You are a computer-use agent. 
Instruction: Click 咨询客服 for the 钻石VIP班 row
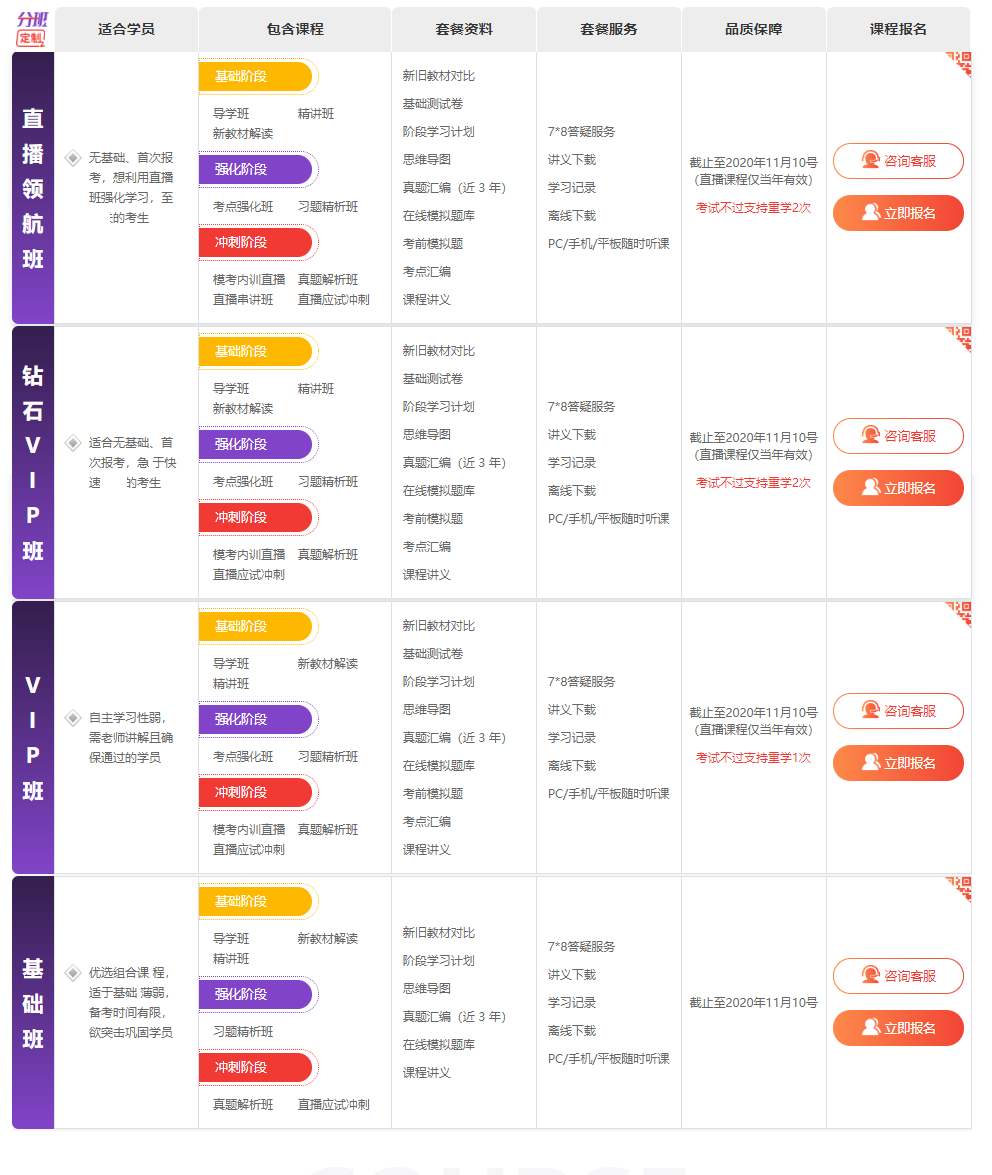click(x=898, y=436)
